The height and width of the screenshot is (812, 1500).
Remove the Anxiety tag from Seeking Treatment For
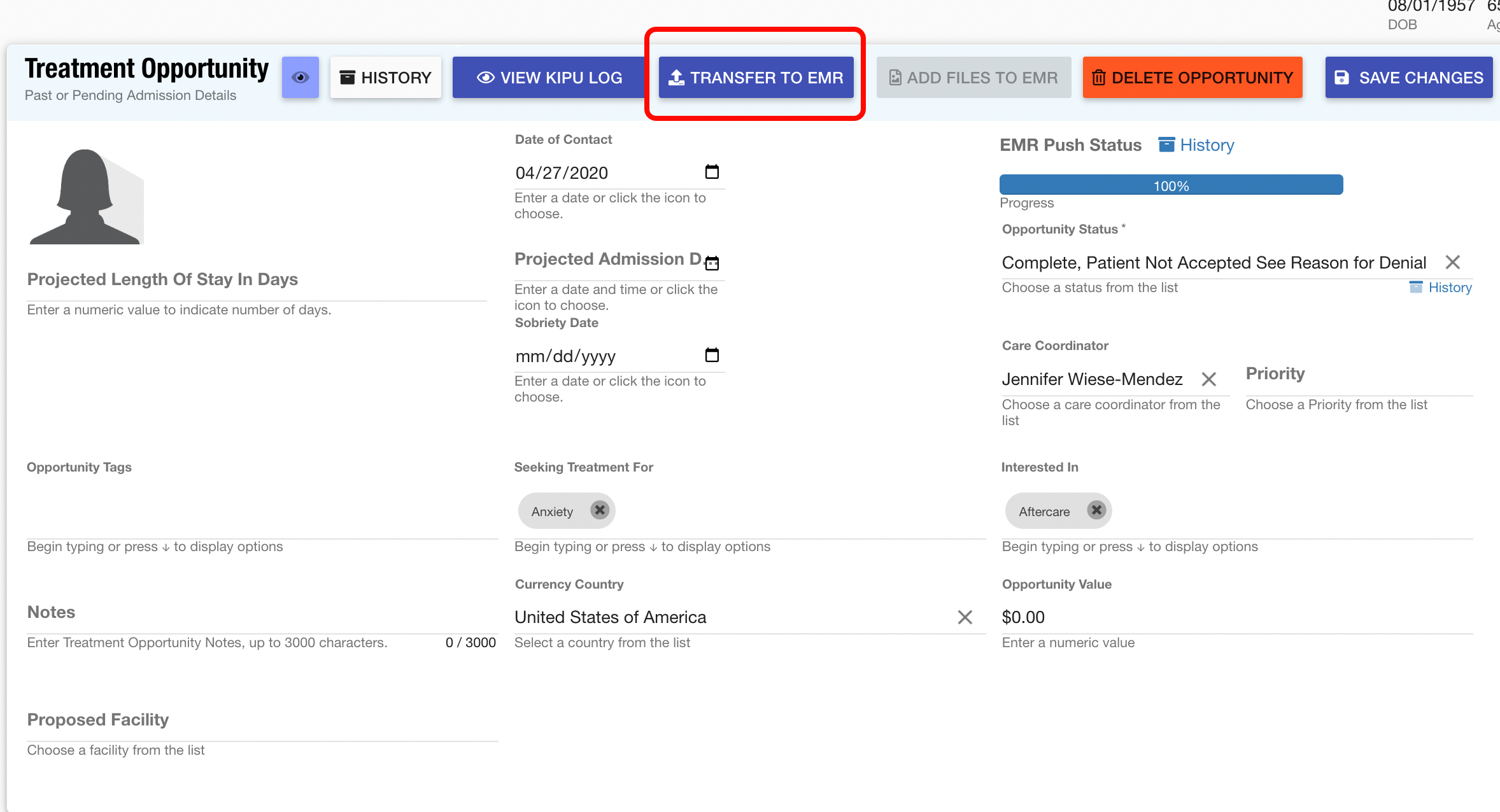click(x=598, y=510)
